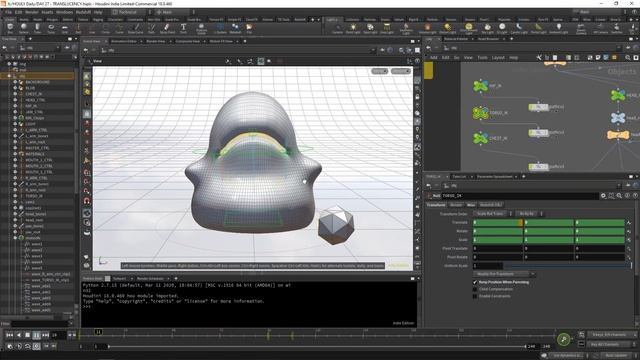The image size is (640, 360).
Task: Select the CHEST_JK node in network view
Action: point(481,138)
